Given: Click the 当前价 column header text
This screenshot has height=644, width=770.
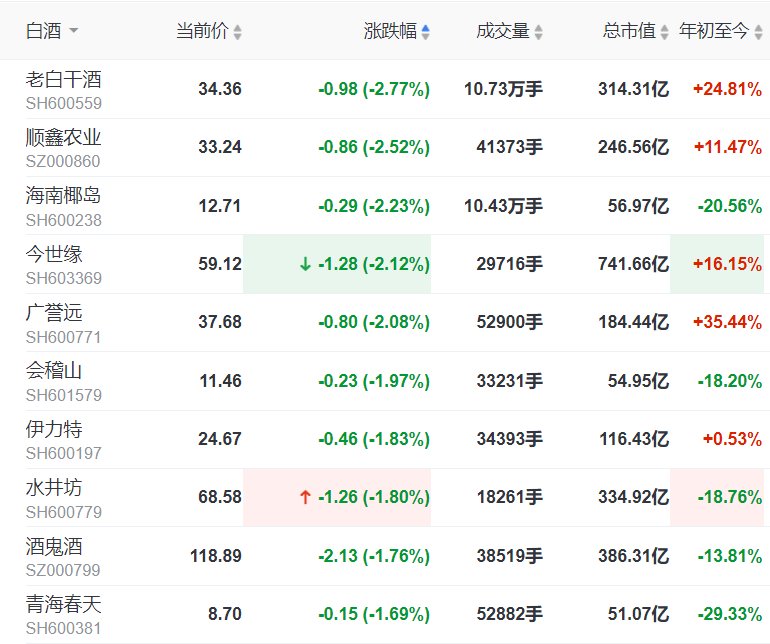Looking at the screenshot, I should (x=203, y=31).
